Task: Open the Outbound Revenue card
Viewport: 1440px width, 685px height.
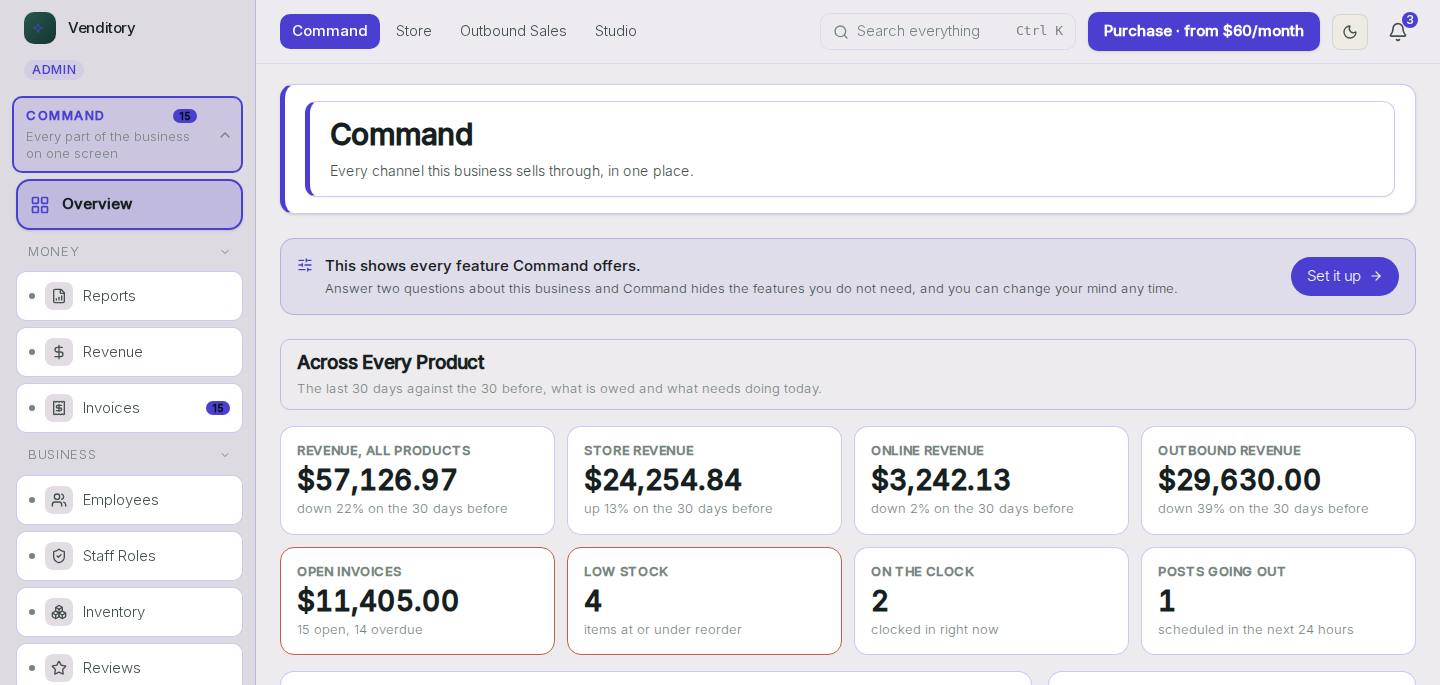Action: click(1278, 481)
